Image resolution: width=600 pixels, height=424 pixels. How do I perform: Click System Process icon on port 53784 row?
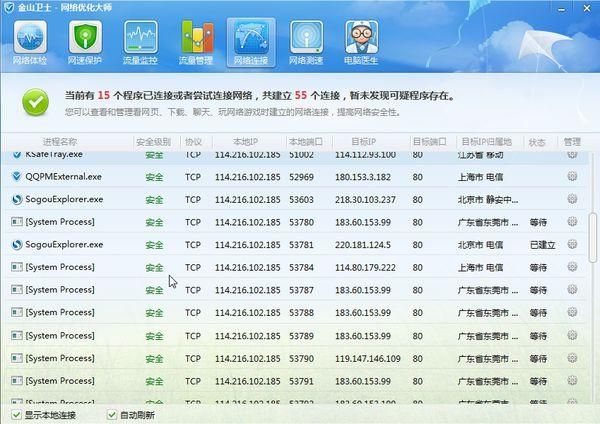(16, 267)
